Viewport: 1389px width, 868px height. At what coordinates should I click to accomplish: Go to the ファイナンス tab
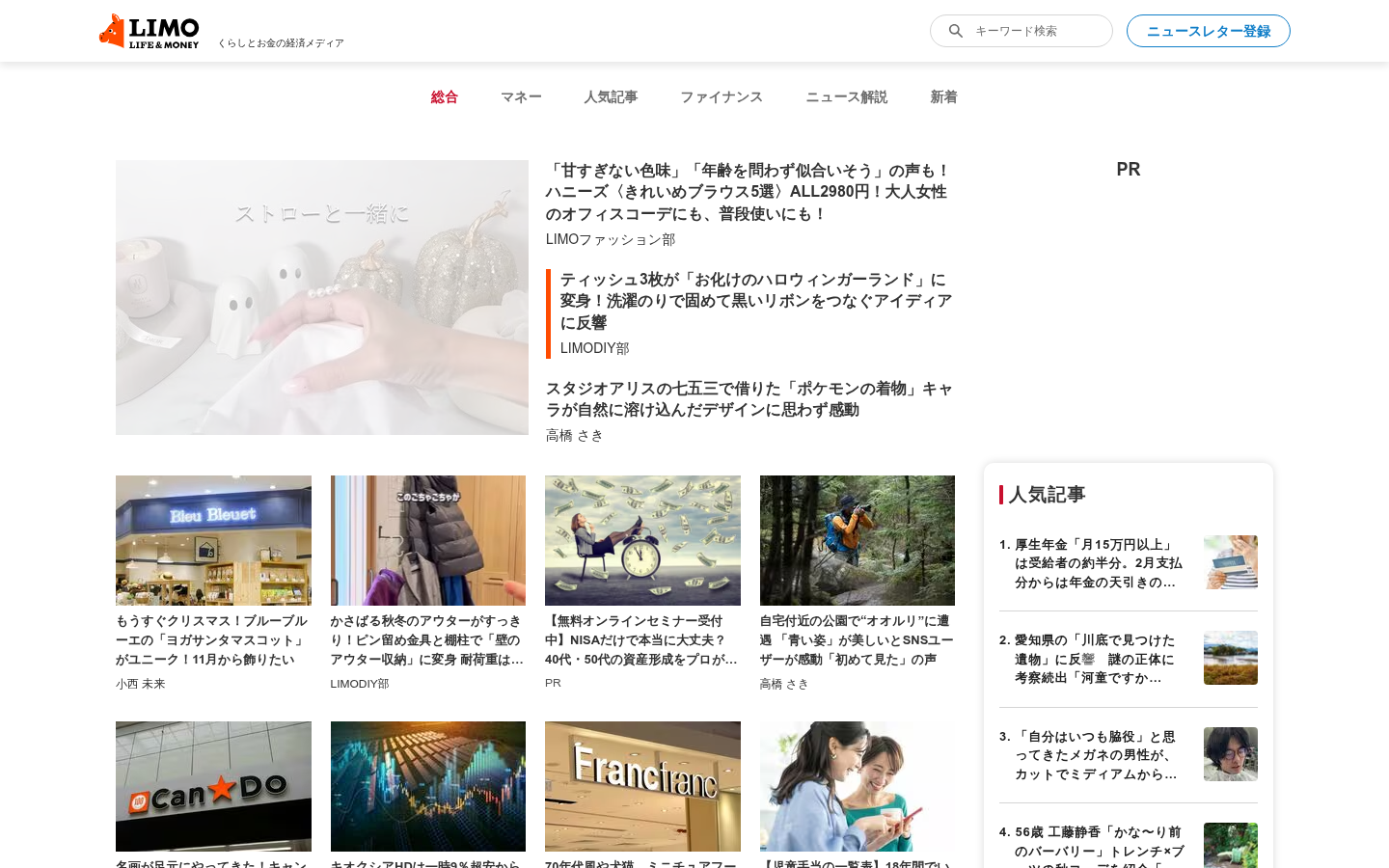click(x=722, y=96)
